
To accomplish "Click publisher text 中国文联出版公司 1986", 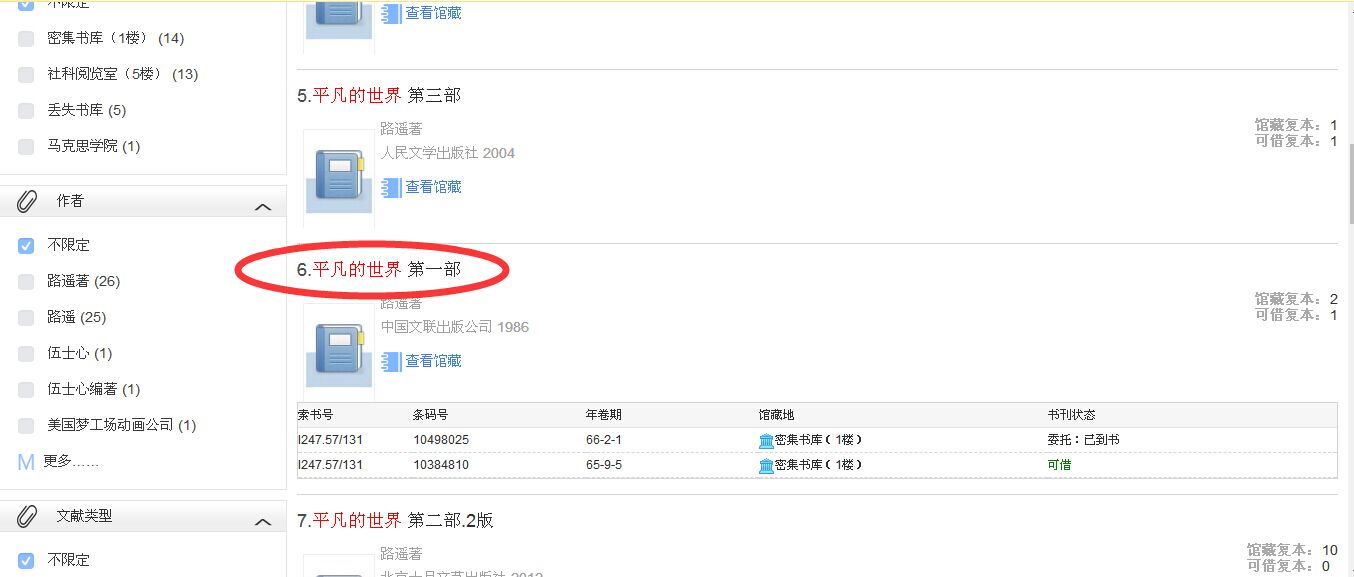I will (x=455, y=327).
